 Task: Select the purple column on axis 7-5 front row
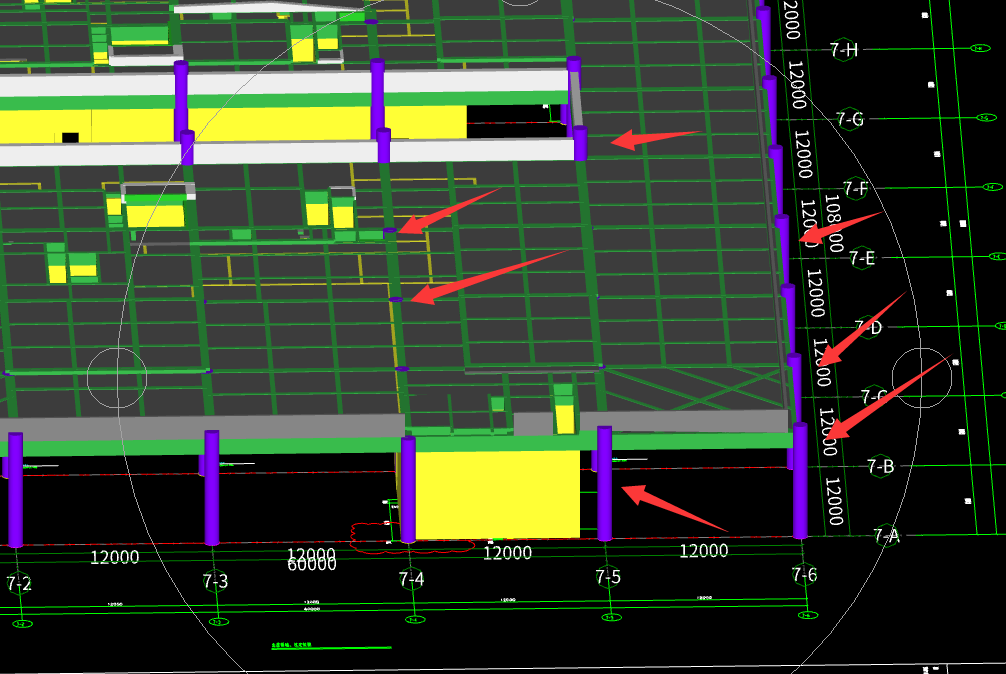tap(604, 484)
